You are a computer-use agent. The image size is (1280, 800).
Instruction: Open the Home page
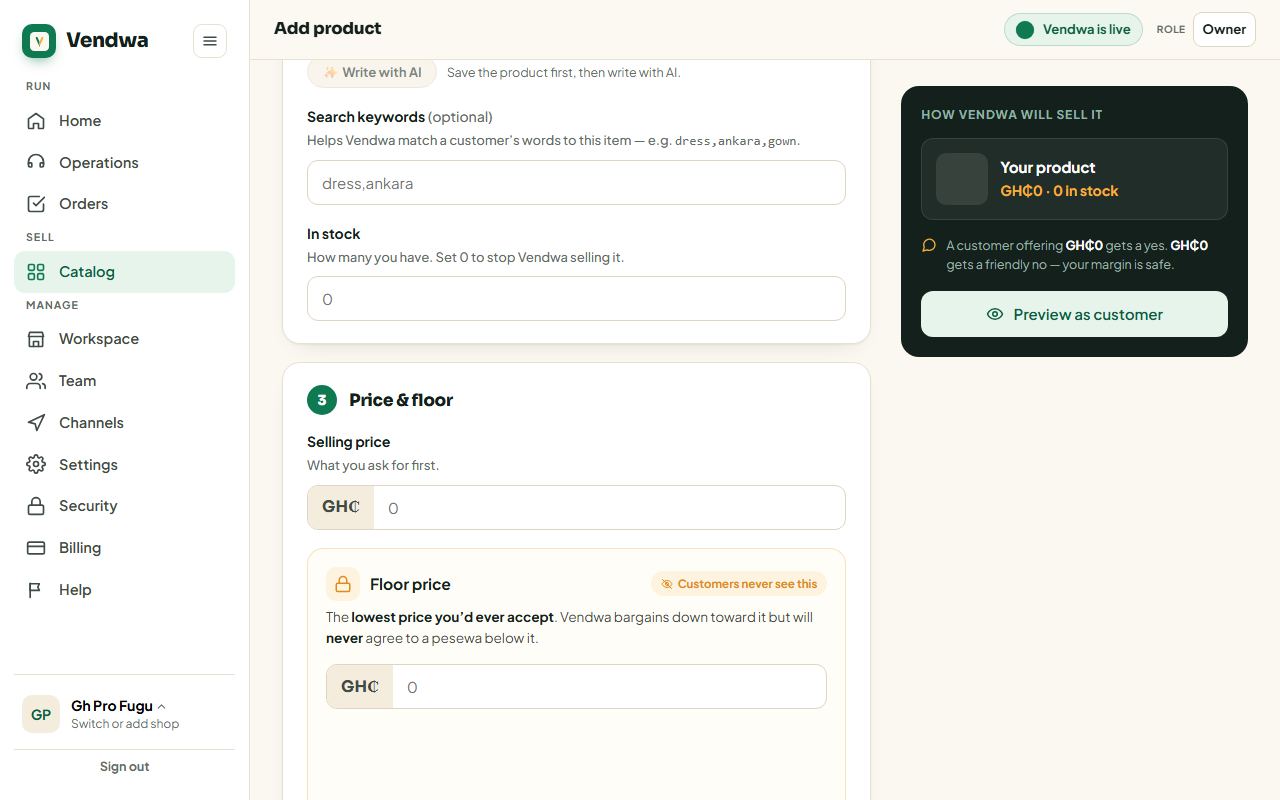(x=124, y=121)
